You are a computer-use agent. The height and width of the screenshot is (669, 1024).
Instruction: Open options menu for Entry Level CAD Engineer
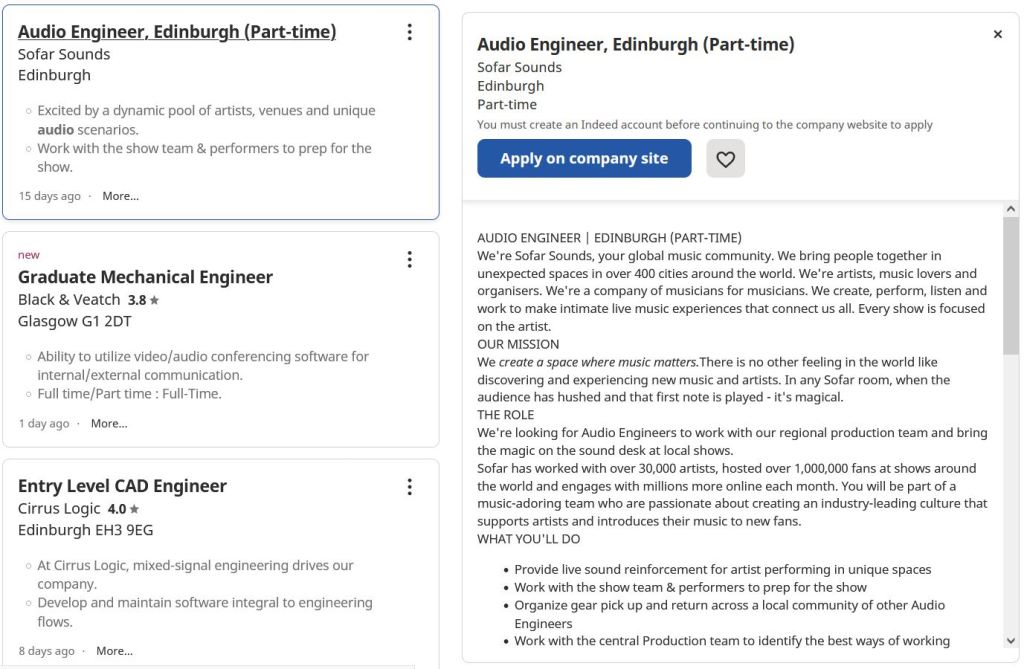(409, 487)
